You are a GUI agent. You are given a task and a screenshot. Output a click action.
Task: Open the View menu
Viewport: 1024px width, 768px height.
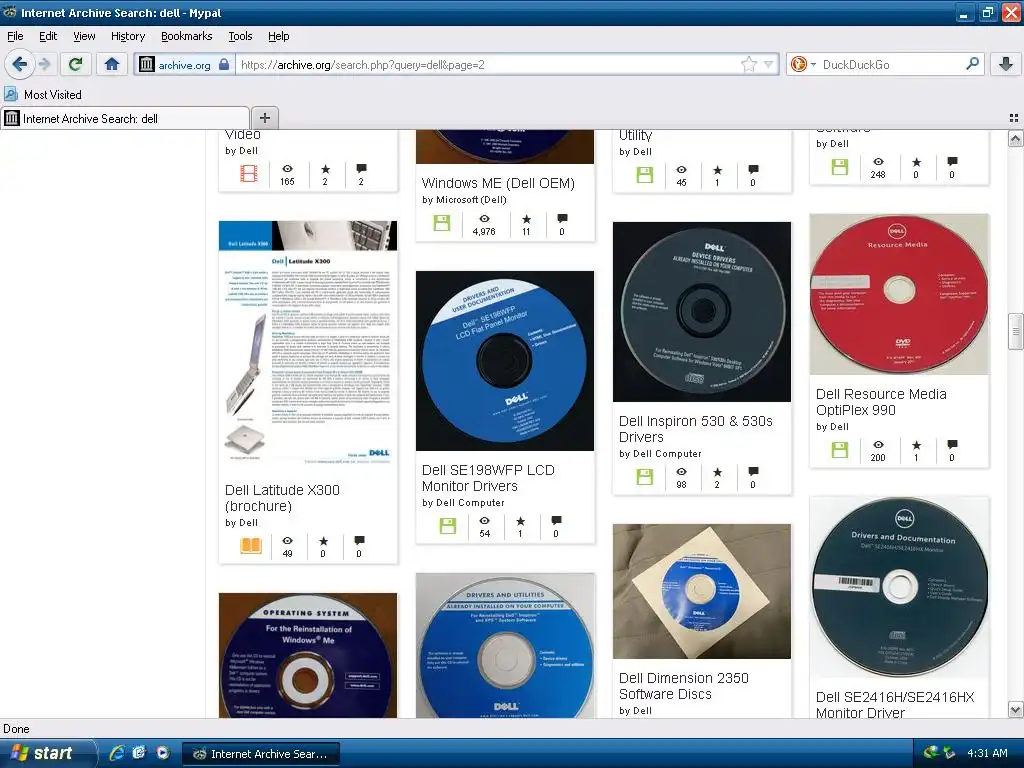tap(84, 36)
